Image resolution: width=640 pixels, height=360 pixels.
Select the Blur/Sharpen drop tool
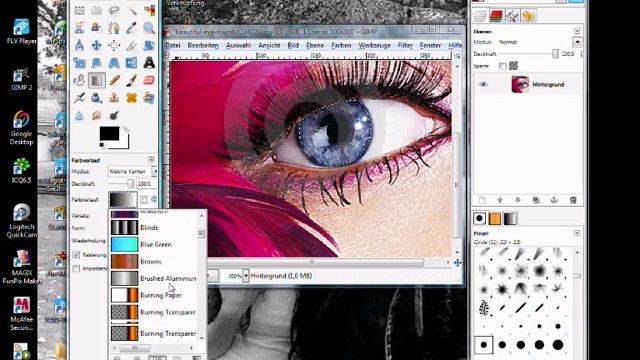pos(80,115)
